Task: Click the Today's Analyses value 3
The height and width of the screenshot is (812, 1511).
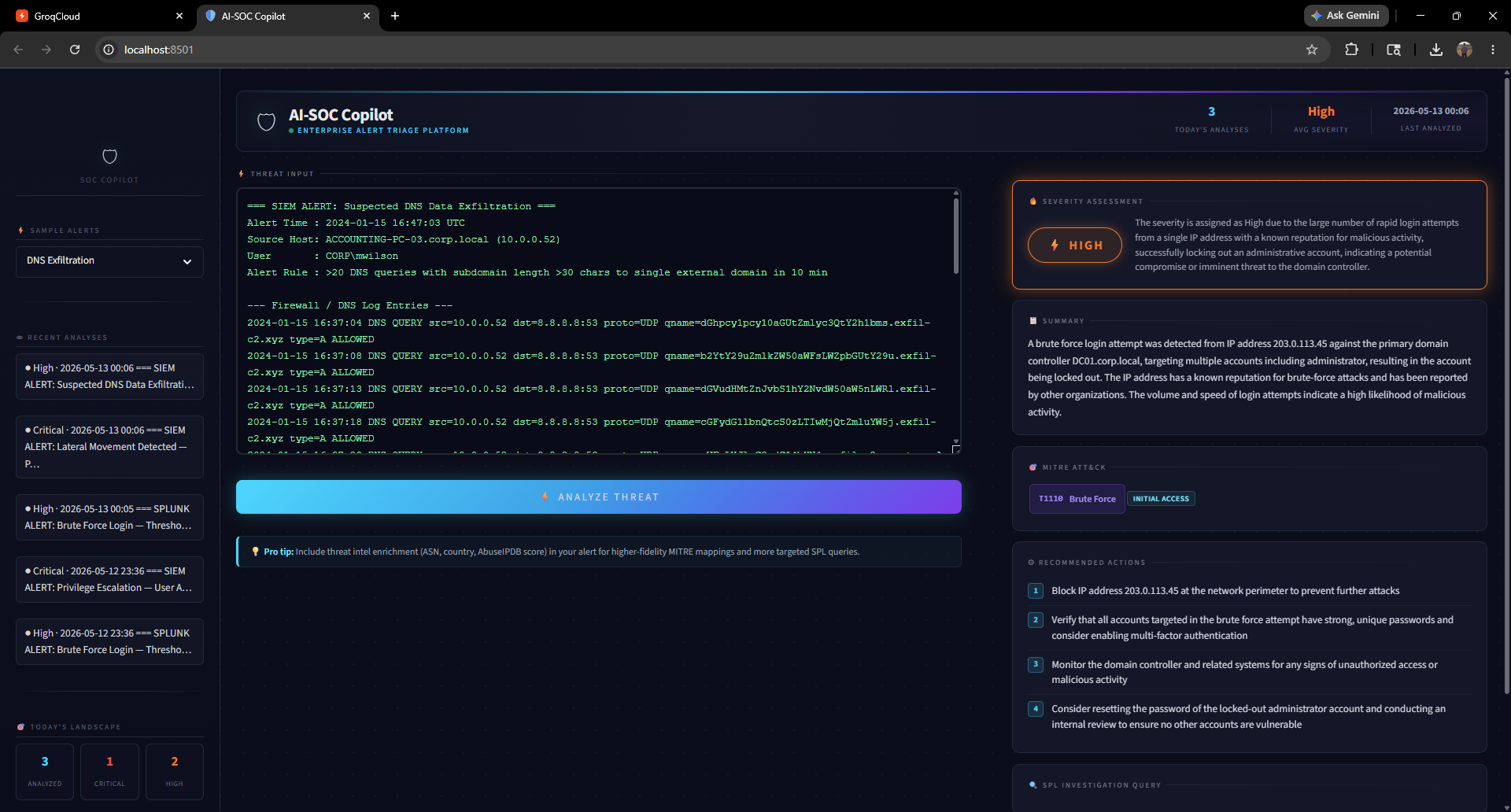Action: pyautogui.click(x=1212, y=112)
